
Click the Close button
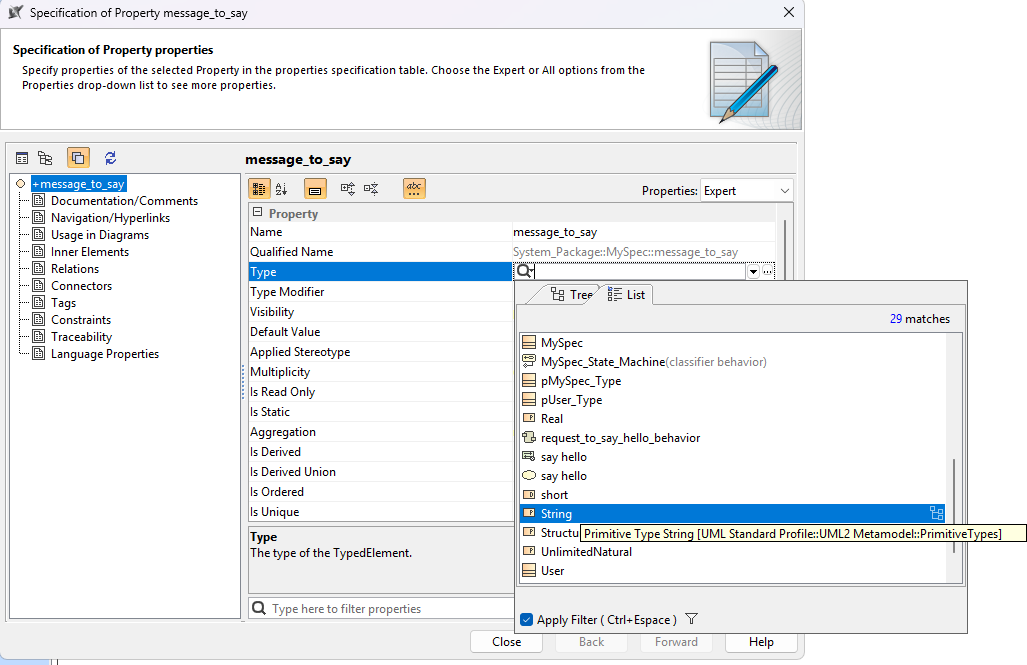click(506, 641)
